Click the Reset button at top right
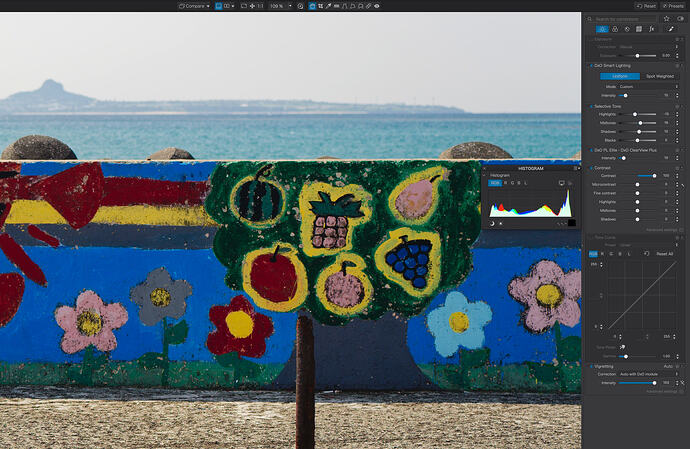Image resolution: width=690 pixels, height=449 pixels. [x=646, y=6]
